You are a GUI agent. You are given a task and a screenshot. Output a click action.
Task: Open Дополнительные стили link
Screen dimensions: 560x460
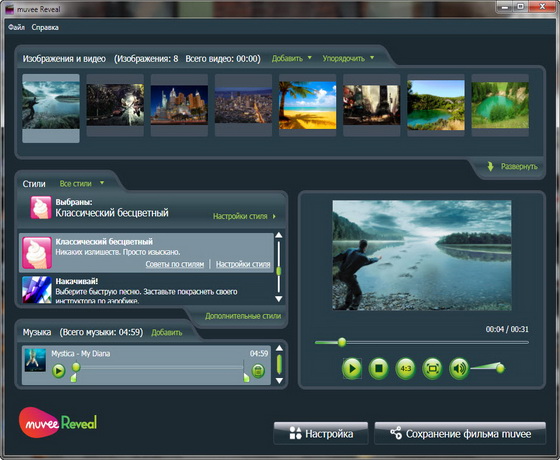click(x=243, y=316)
